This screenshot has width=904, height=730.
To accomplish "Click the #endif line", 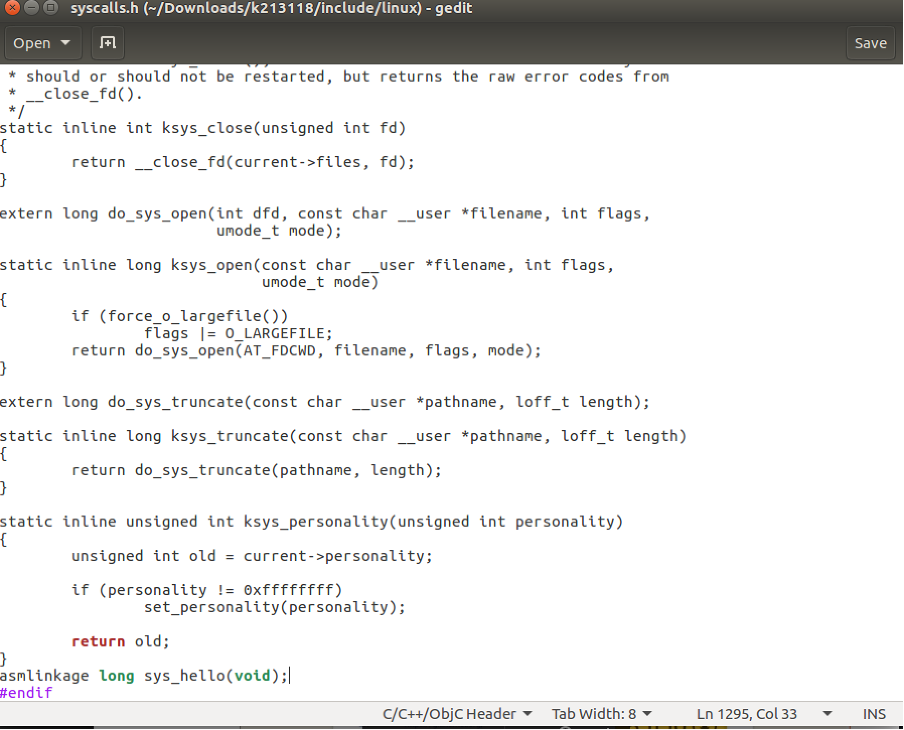I will point(26,693).
